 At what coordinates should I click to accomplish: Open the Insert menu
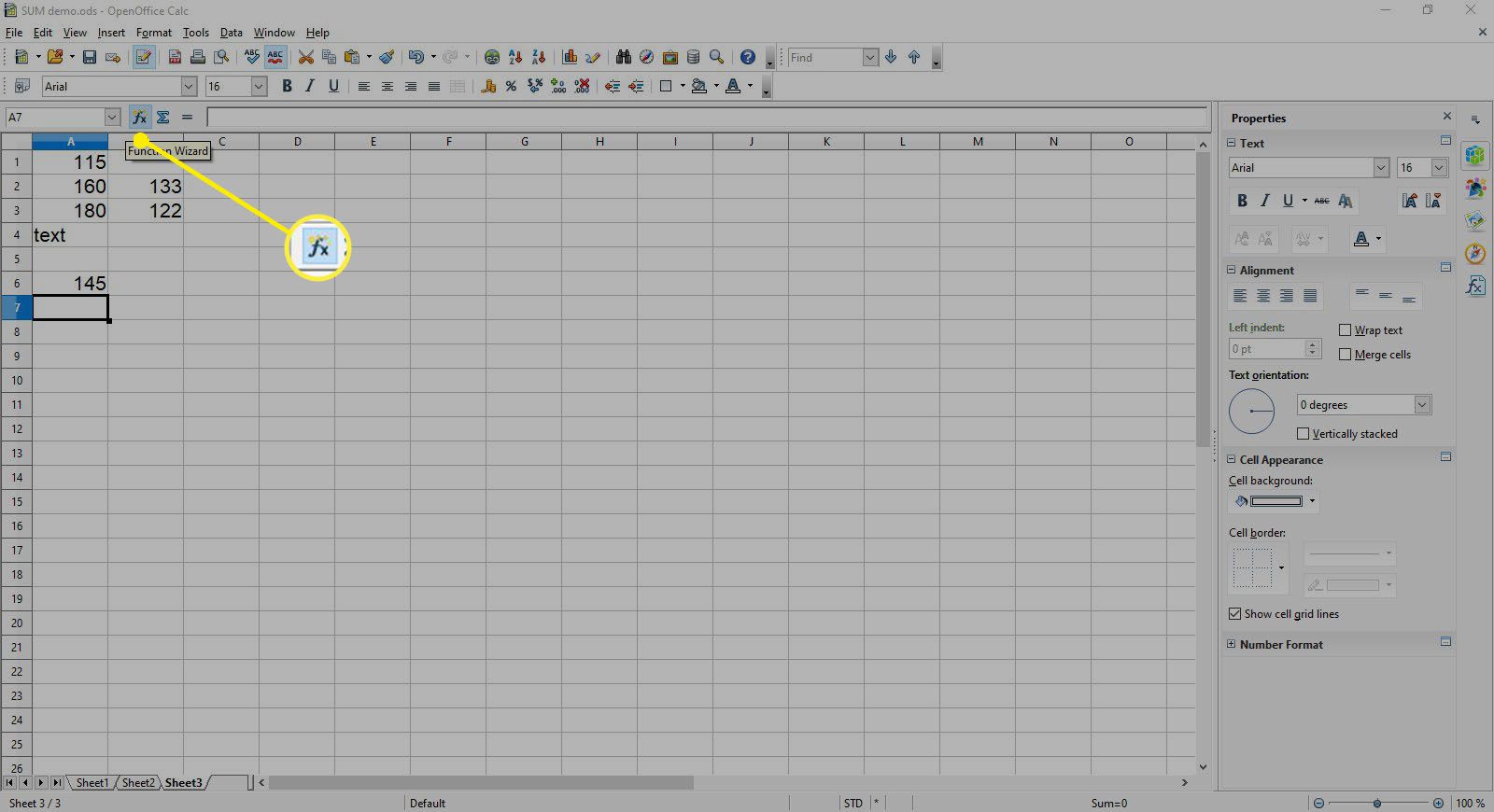coord(111,32)
